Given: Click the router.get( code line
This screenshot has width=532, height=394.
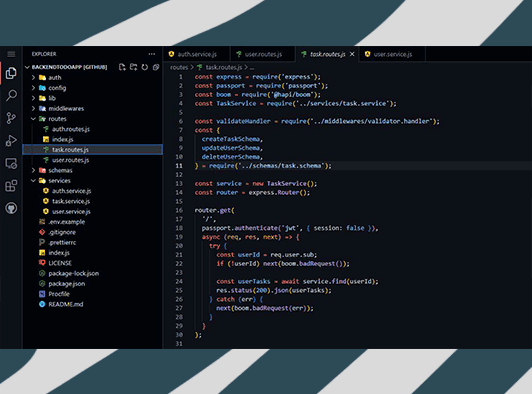Looking at the screenshot, I should [214, 210].
